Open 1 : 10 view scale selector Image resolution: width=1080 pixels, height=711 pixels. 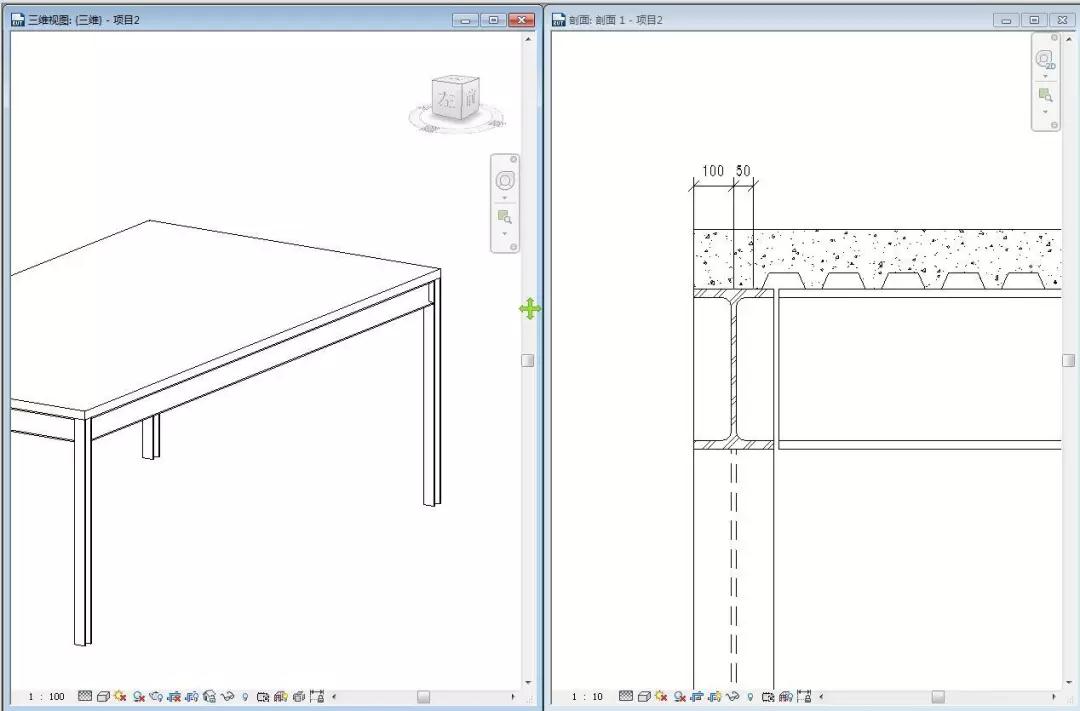tap(588, 697)
